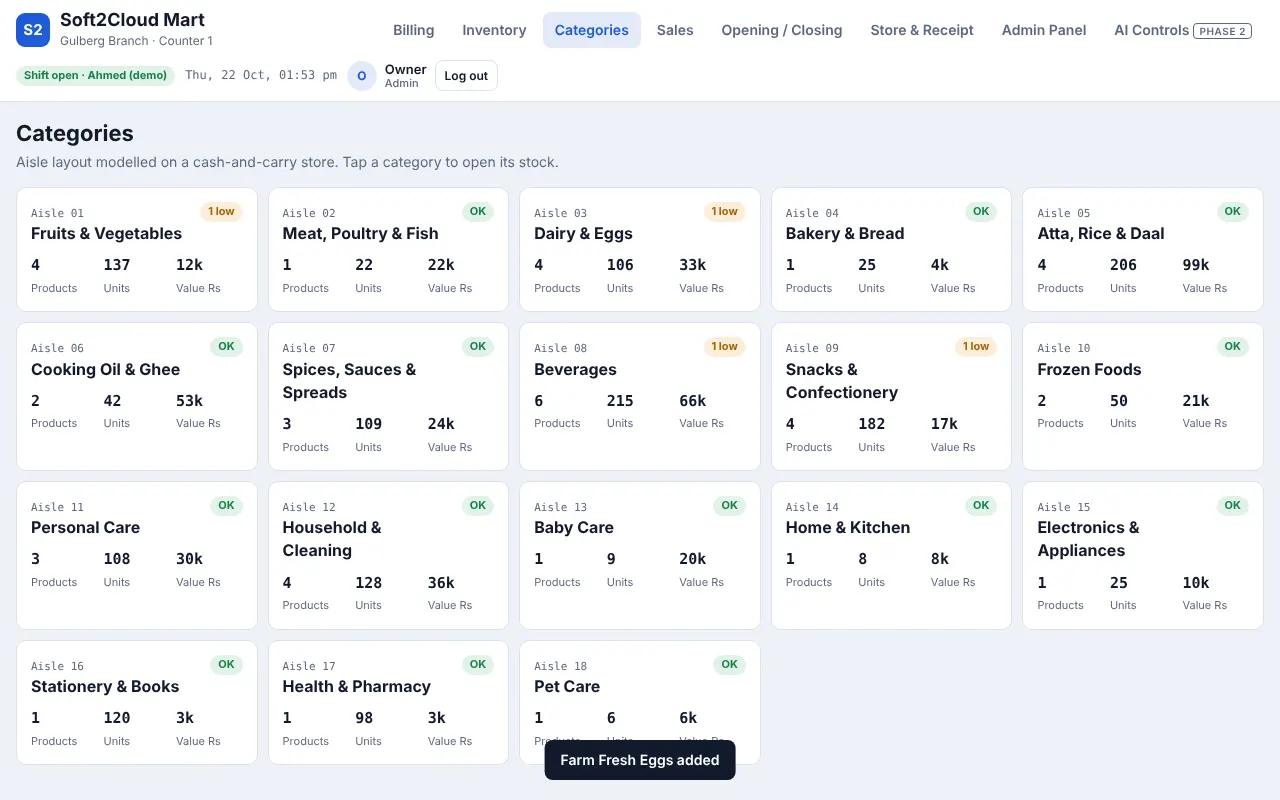The image size is (1280, 800).
Task: Click the date and time display
Action: [x=261, y=76]
